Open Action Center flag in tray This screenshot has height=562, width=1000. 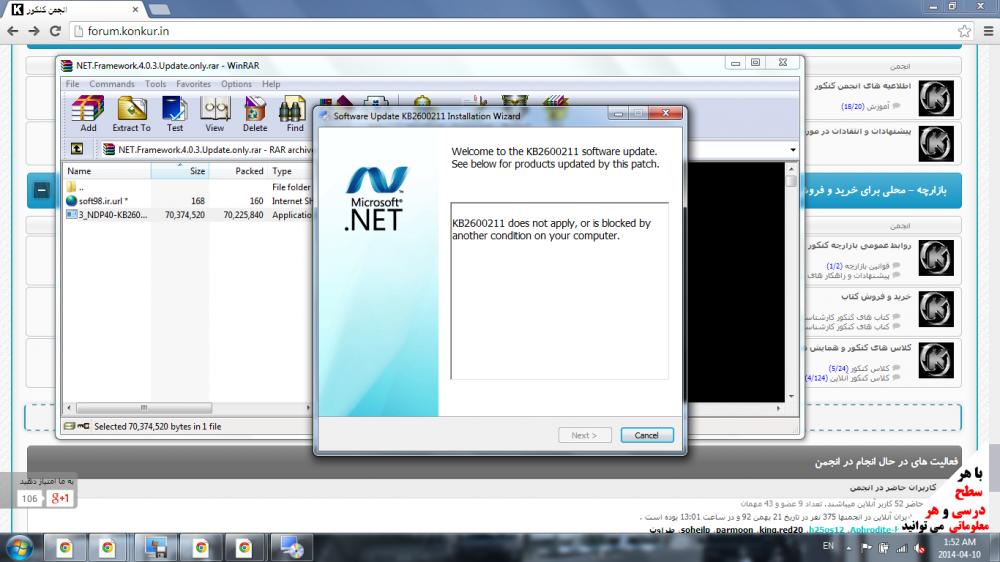click(866, 547)
